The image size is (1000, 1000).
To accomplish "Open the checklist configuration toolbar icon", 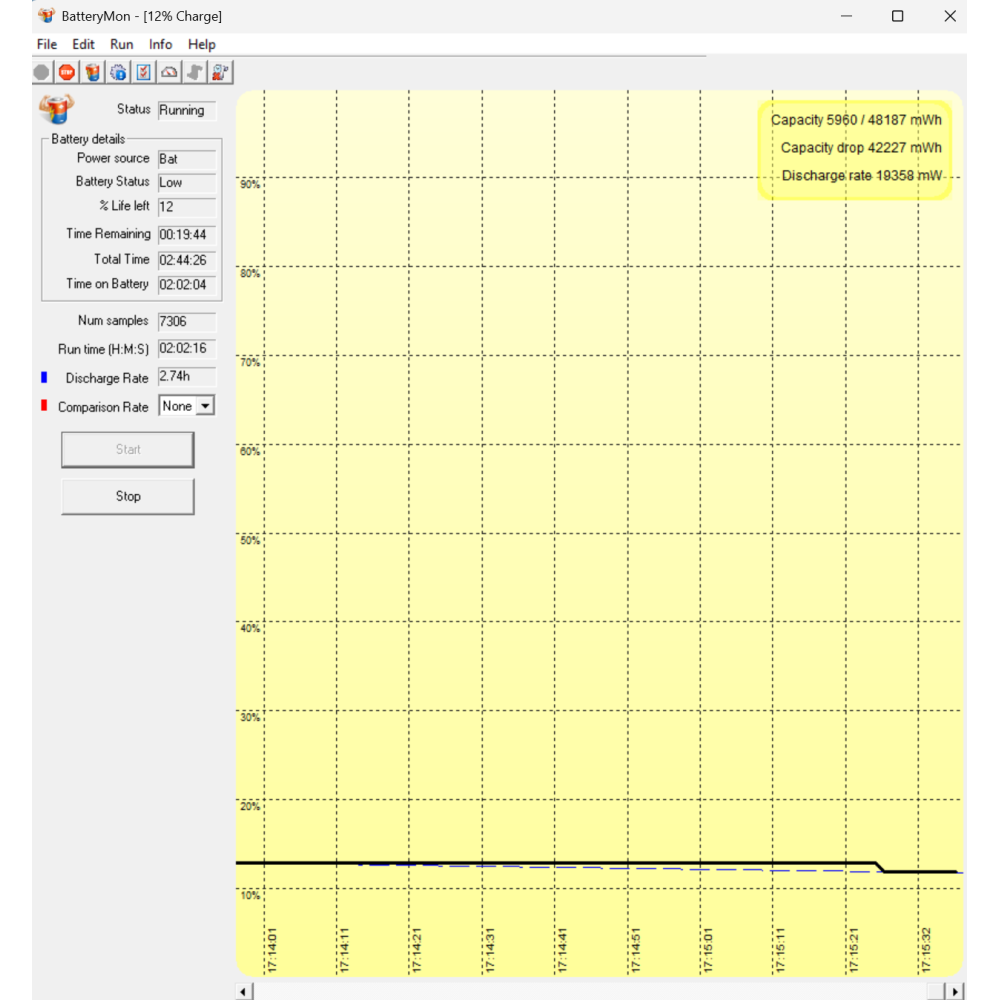I will pos(144,72).
